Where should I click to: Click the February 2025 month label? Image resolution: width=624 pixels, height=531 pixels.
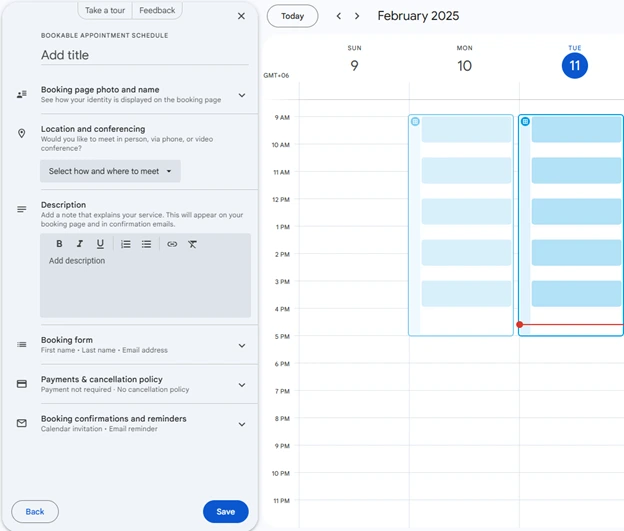[x=418, y=16]
